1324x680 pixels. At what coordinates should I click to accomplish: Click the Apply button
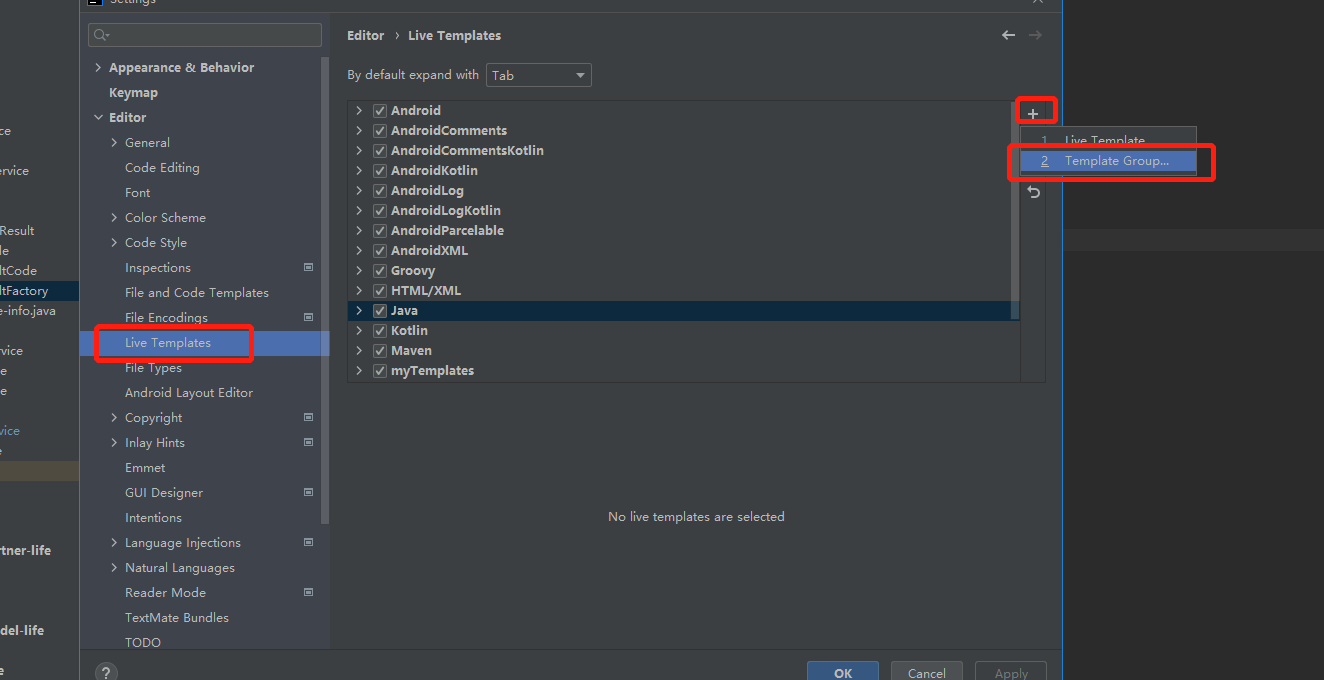coord(1011,672)
